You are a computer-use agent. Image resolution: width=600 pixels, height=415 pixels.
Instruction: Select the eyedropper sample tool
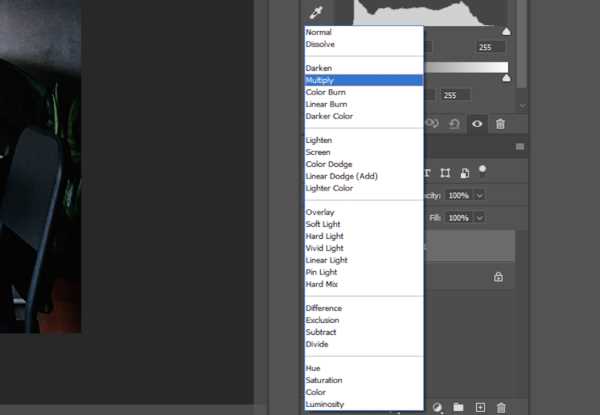pyautogui.click(x=316, y=13)
